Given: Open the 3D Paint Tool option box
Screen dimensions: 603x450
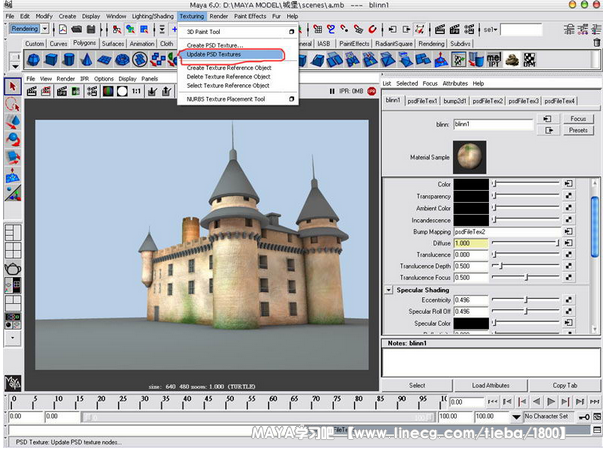Looking at the screenshot, I should click(292, 32).
